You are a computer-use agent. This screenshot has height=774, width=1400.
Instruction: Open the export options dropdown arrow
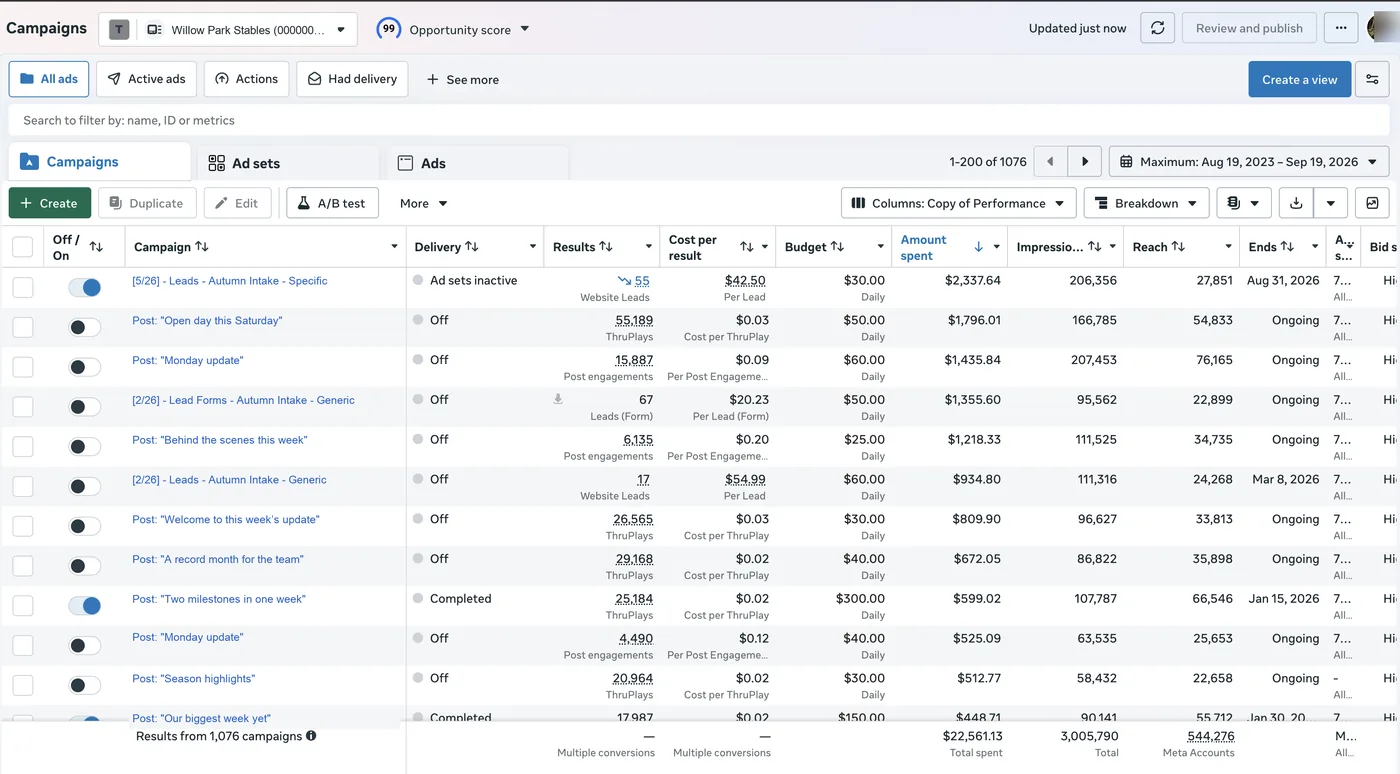tap(1330, 203)
